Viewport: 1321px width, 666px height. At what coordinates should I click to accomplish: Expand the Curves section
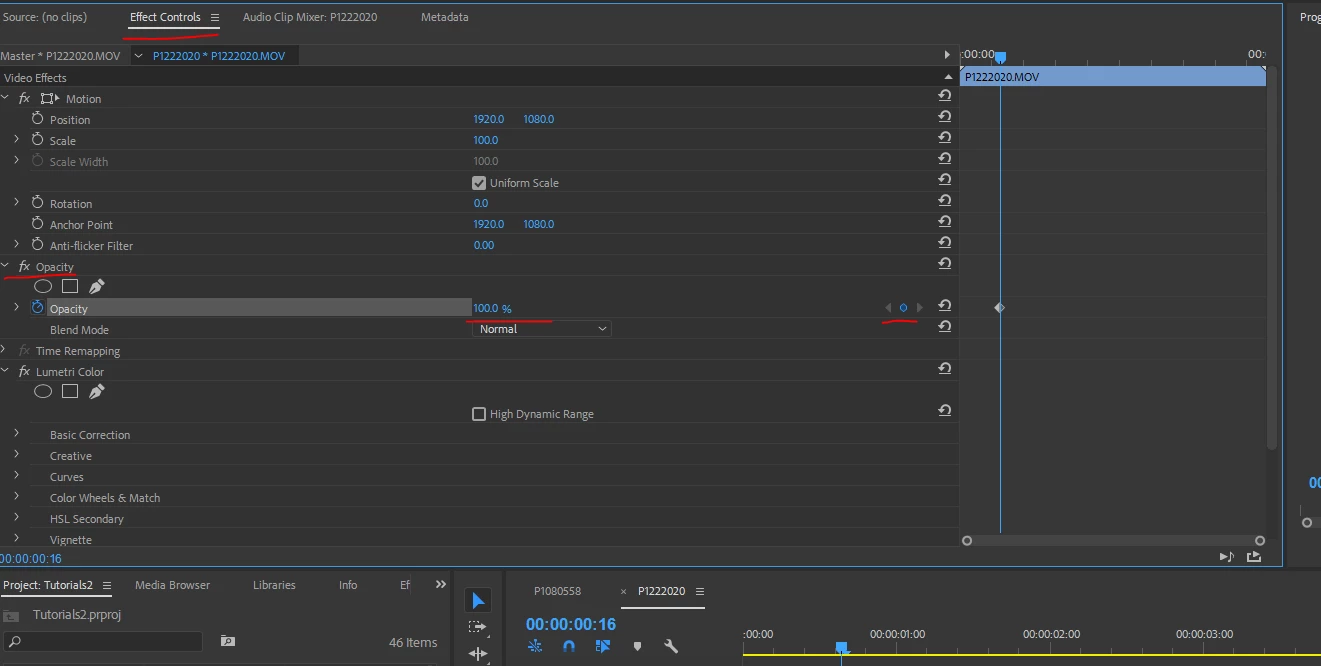[x=16, y=475]
